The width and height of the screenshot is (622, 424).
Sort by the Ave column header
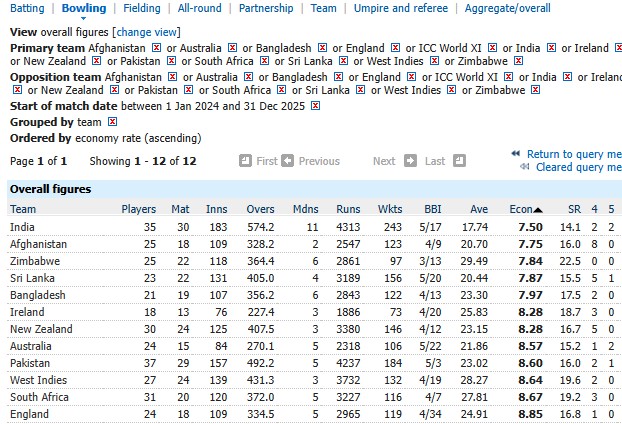pos(479,209)
